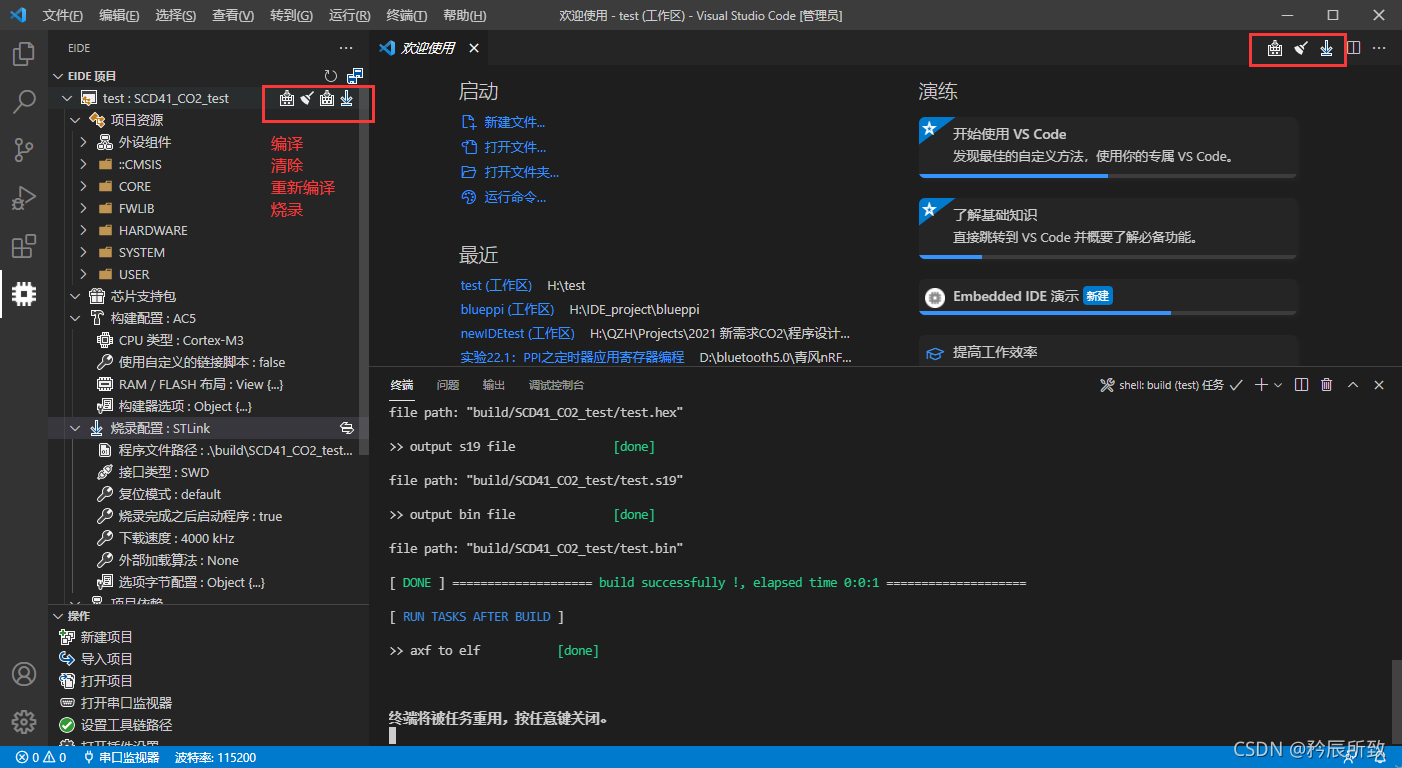The width and height of the screenshot is (1402, 768).
Task: Expand the CORE folder
Action: point(83,186)
